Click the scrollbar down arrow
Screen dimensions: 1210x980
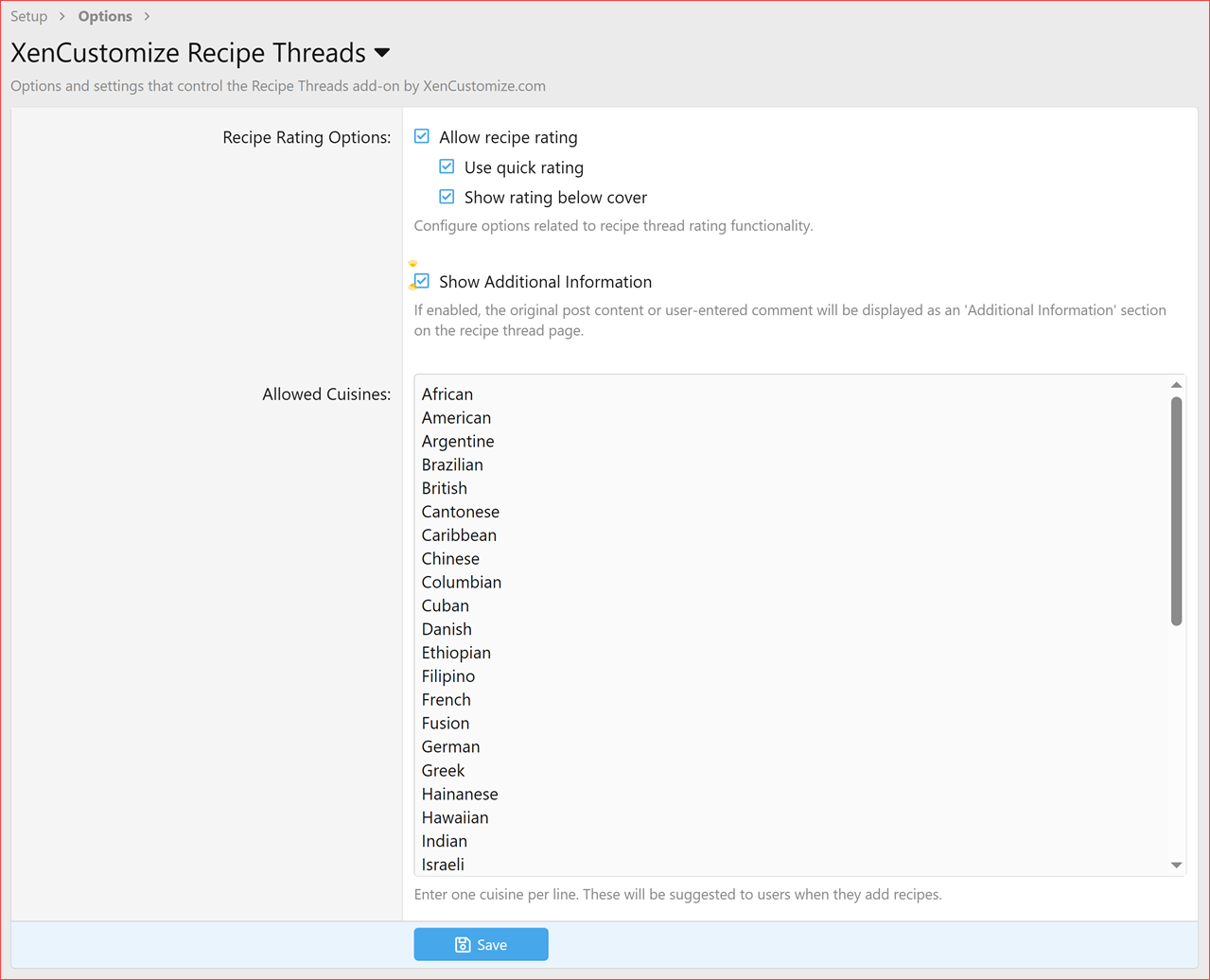1176,865
